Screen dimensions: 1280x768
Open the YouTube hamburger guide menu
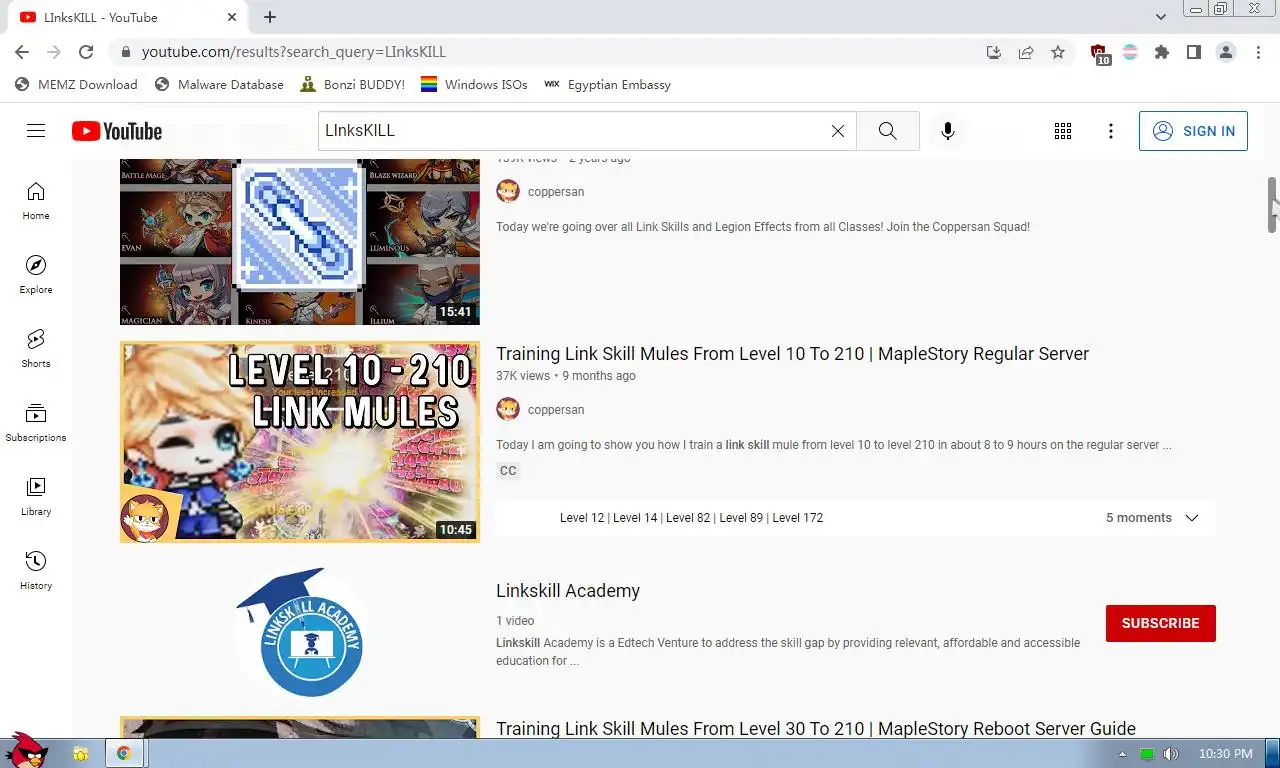pos(36,131)
